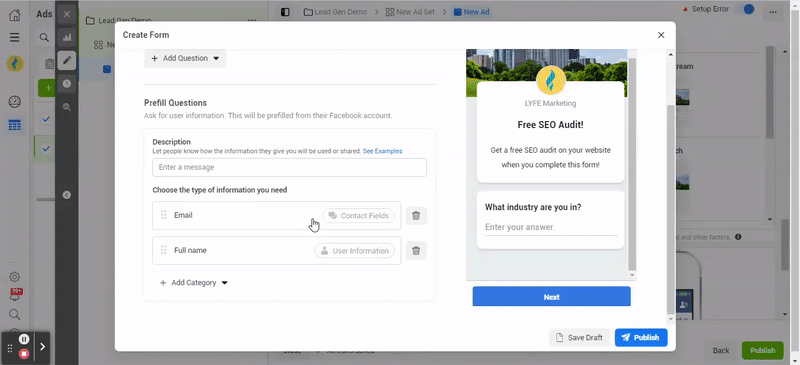This screenshot has height=365, width=800.
Task: Toggle the ad on/off switch near Setup Error
Action: pyautogui.click(x=745, y=9)
